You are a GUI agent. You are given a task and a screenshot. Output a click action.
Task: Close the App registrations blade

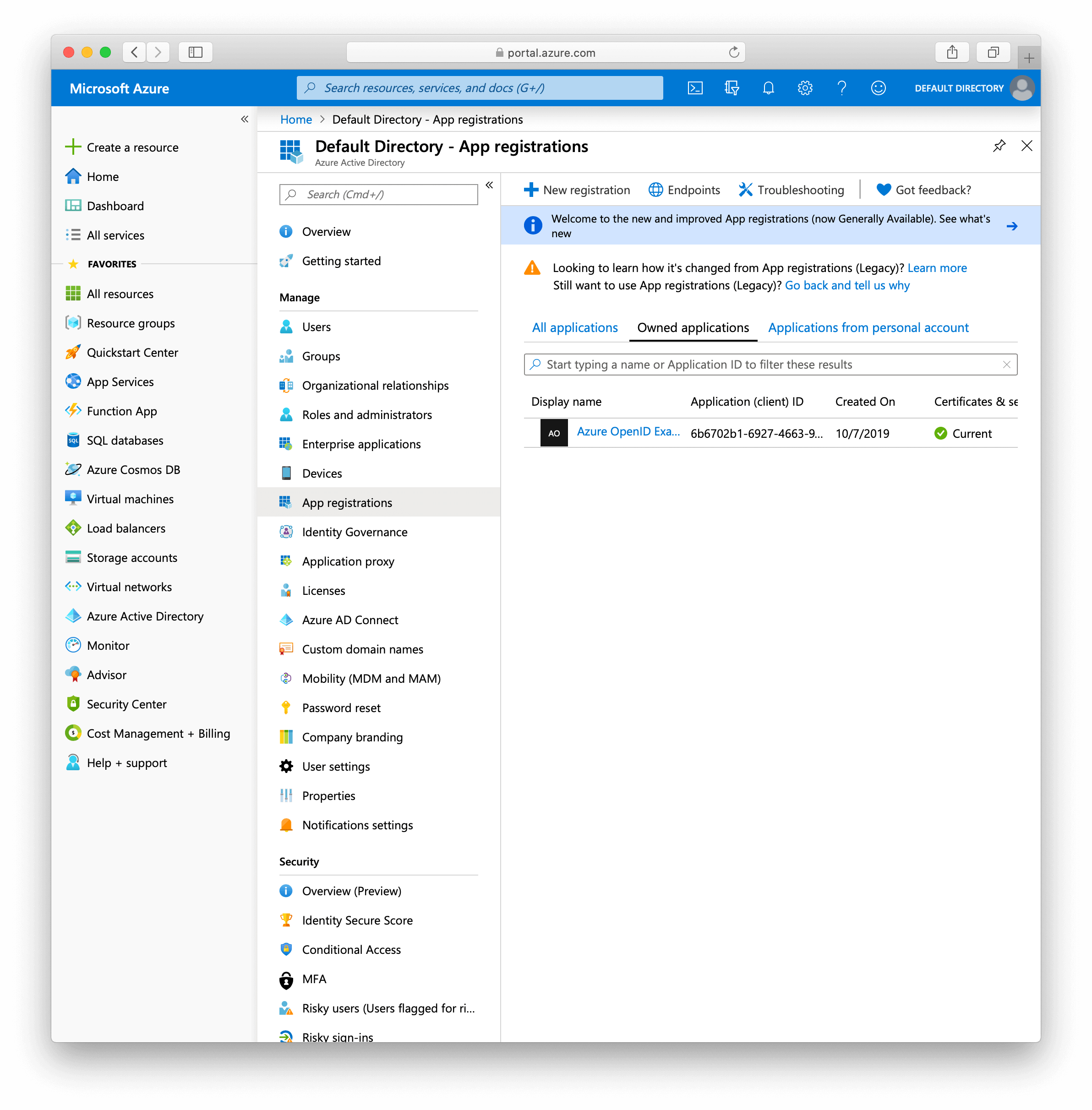point(1026,146)
